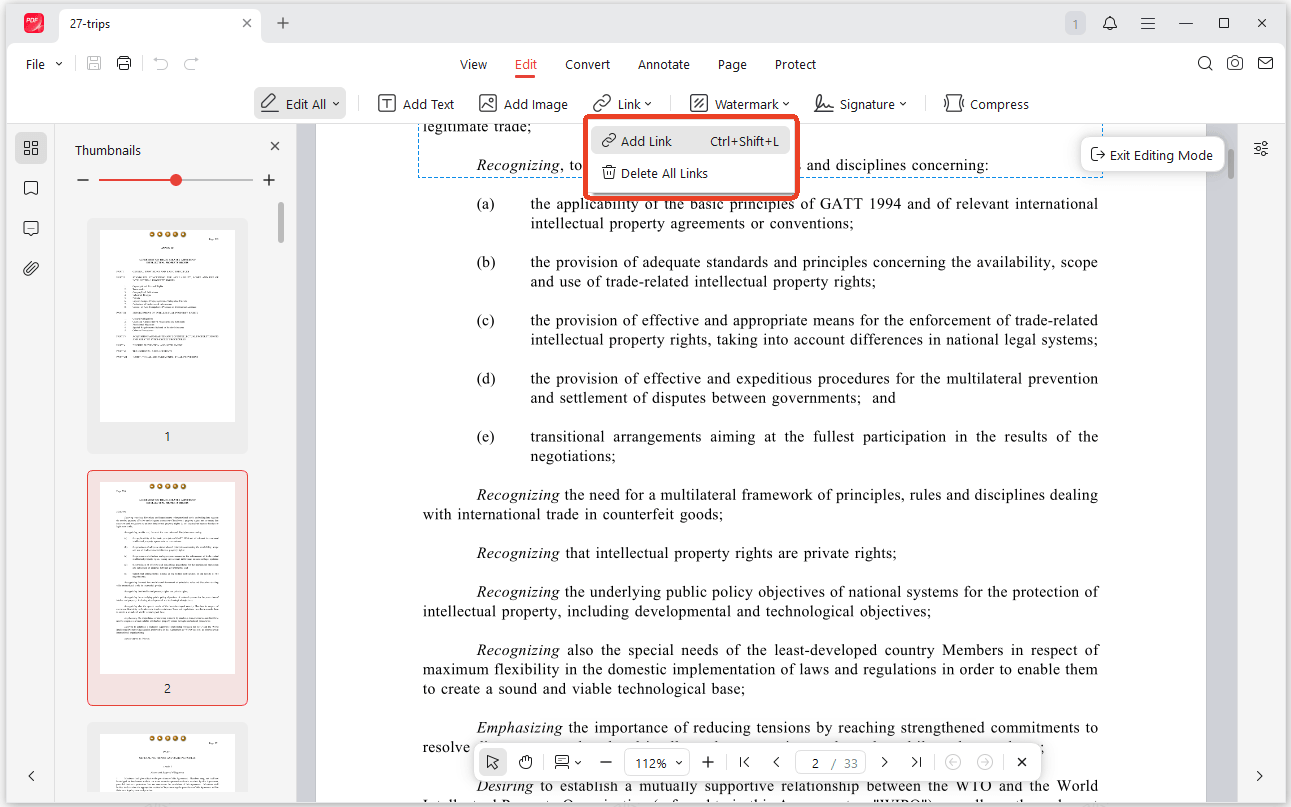This screenshot has height=807, width=1291.
Task: Zoom out with the bottom minus button
Action: click(605, 762)
